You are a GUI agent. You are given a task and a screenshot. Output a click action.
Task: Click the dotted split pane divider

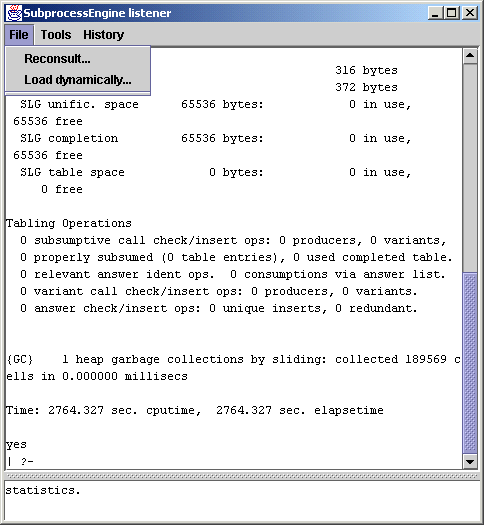point(242,476)
